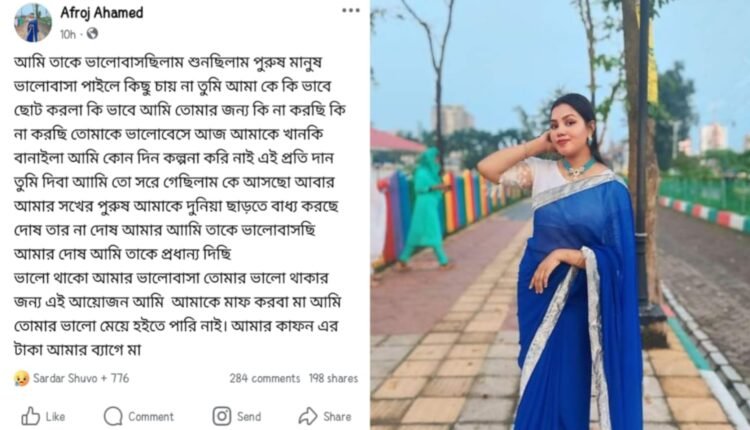Click the Comment speech bubble icon

click(113, 416)
